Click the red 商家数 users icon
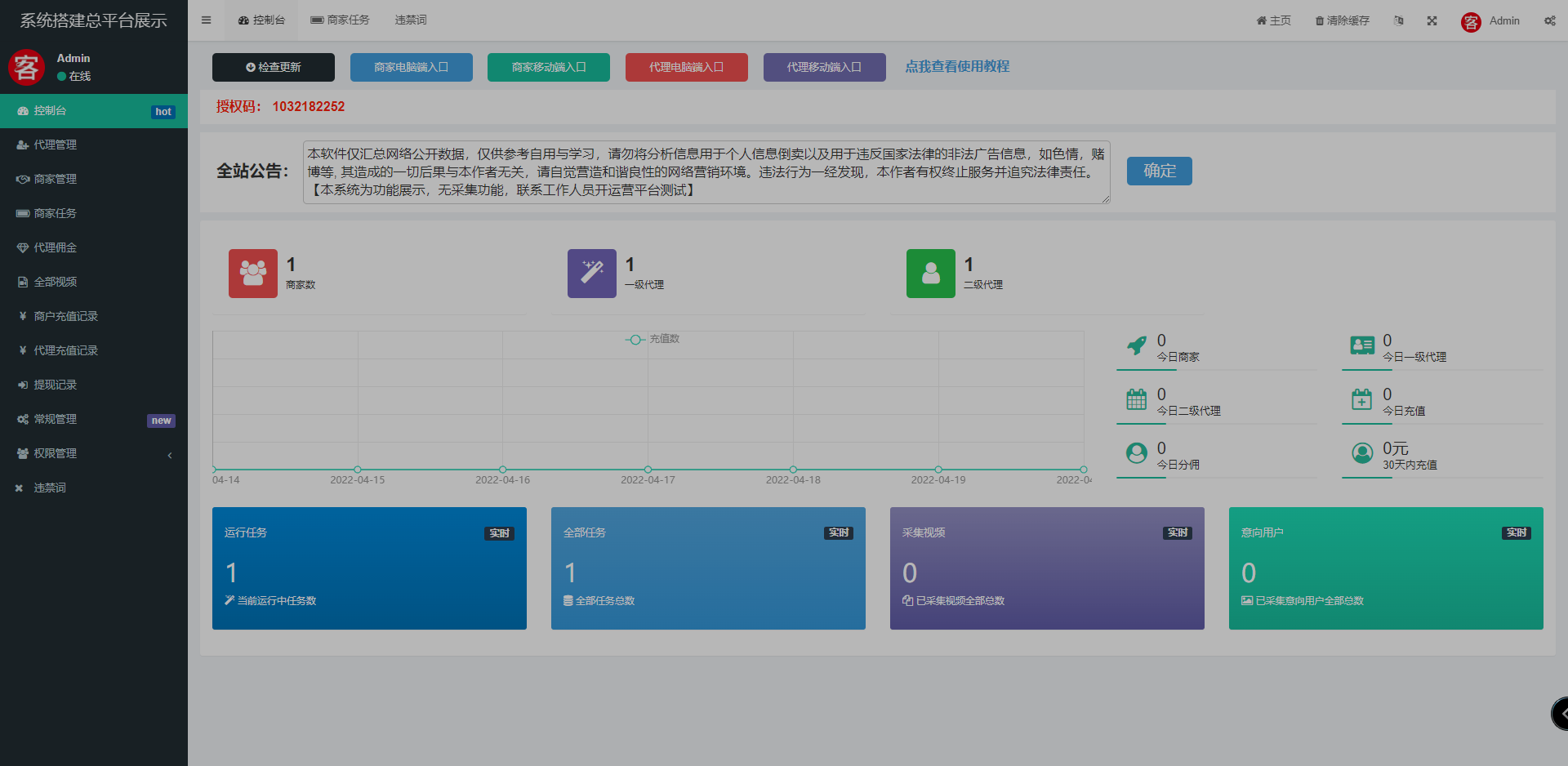Viewport: 1568px width, 766px height. [252, 274]
